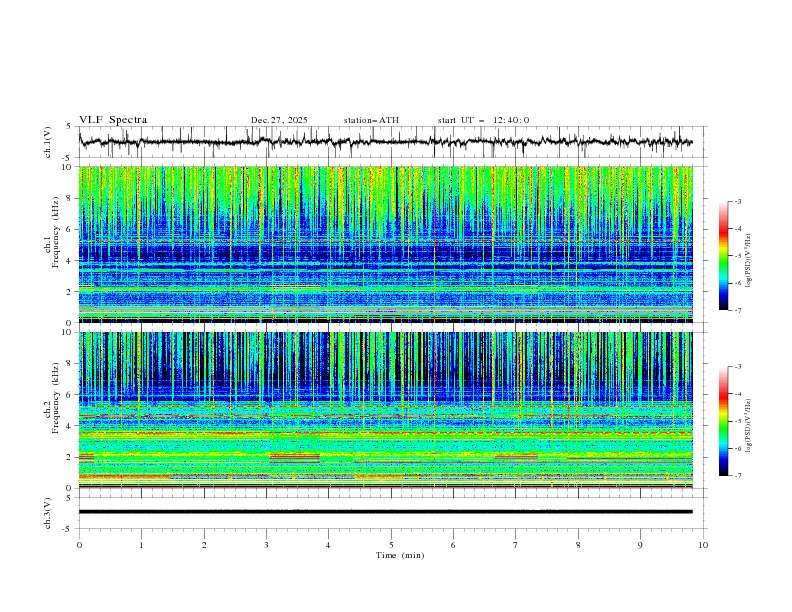Click the 'ch.1(V)' waveform axis label
This screenshot has height=612, width=792.
(48, 142)
